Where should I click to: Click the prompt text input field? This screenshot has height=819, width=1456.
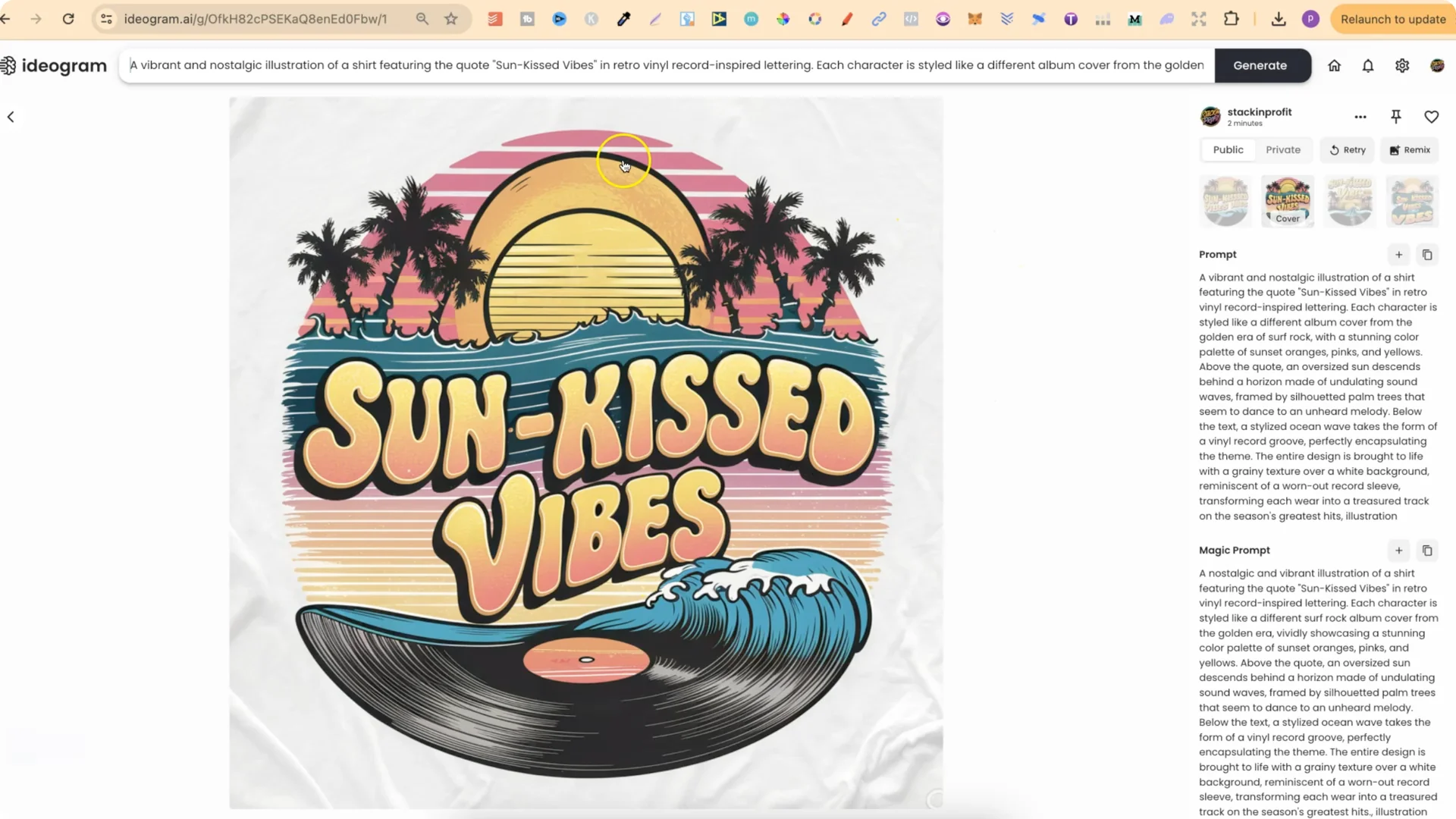point(666,65)
